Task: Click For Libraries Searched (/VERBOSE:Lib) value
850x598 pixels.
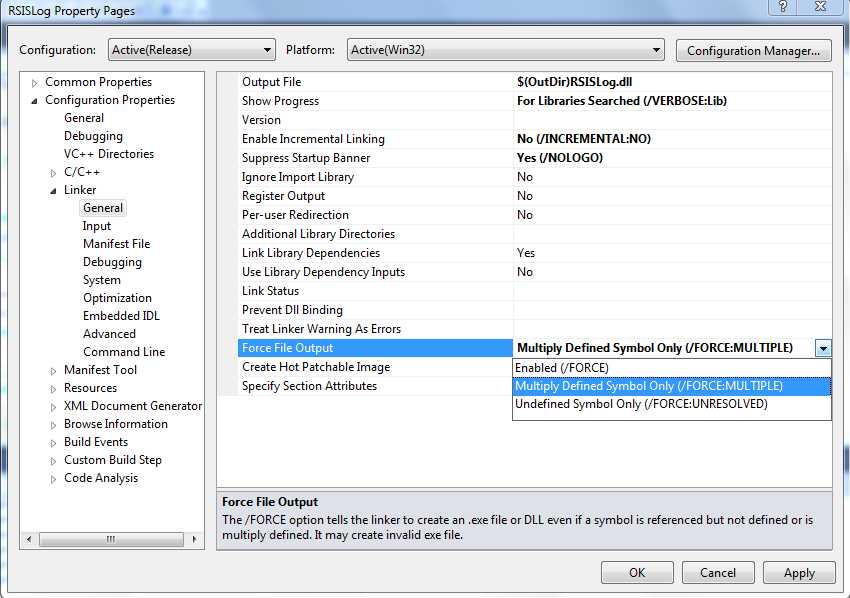Action: point(622,101)
